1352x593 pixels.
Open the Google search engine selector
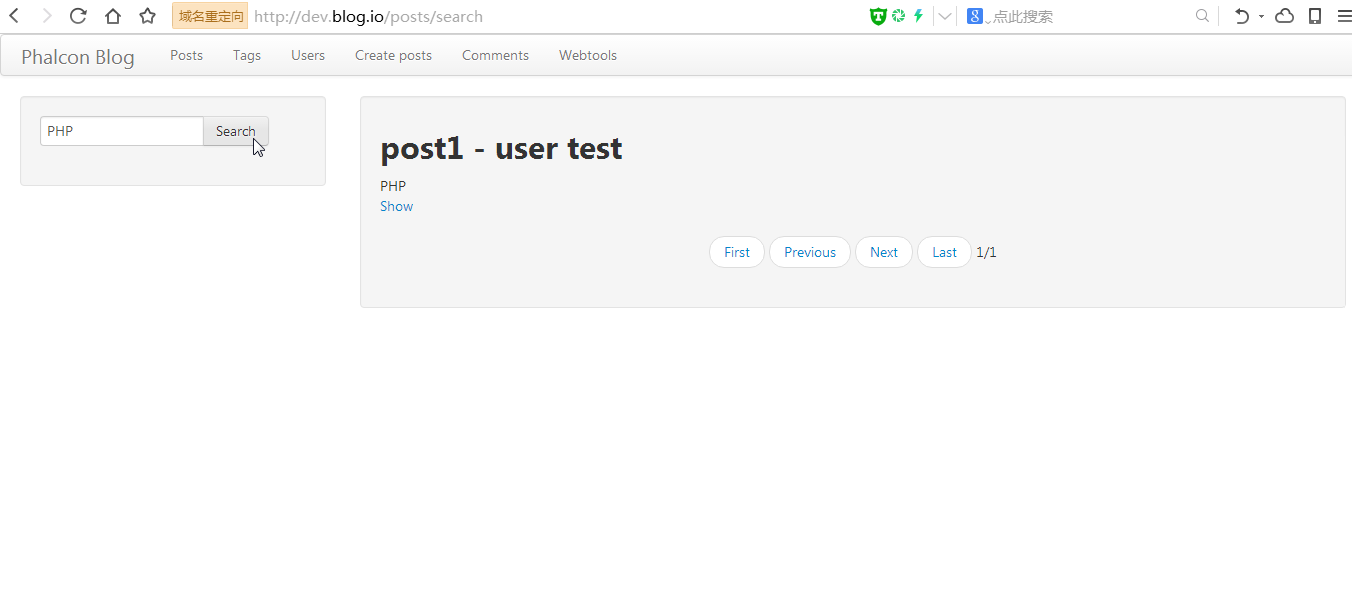(976, 16)
